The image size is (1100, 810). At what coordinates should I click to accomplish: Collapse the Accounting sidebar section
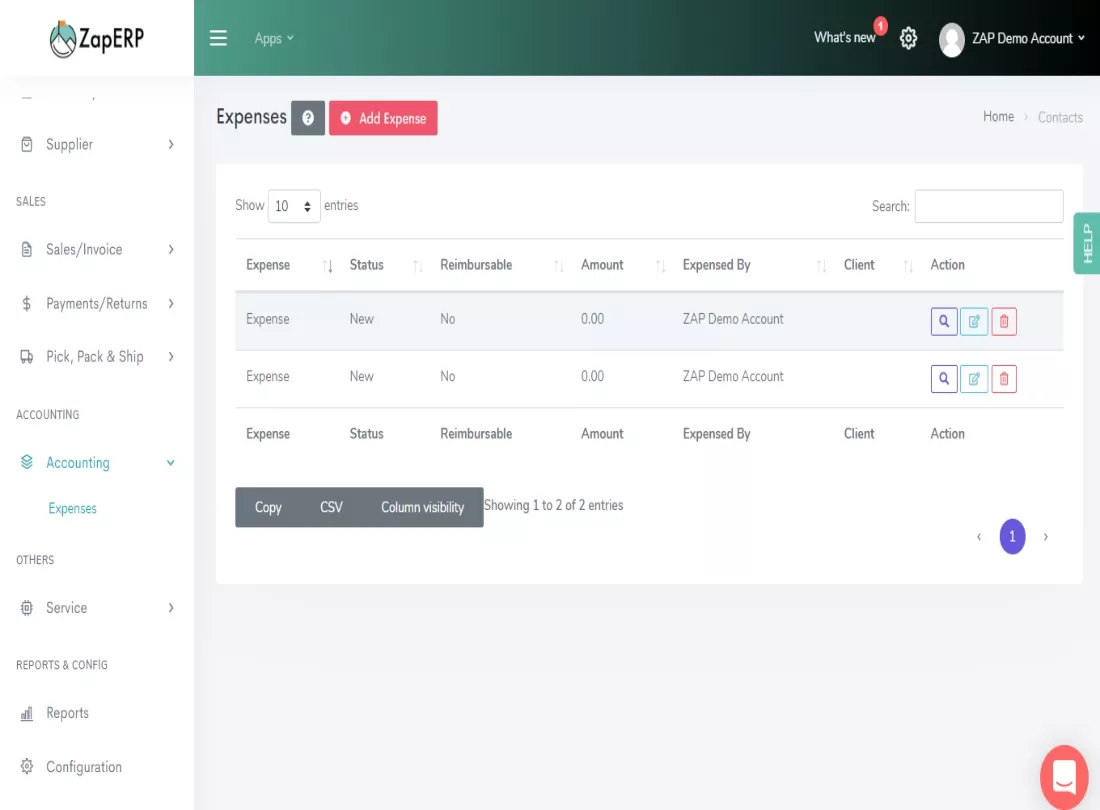click(x=97, y=463)
